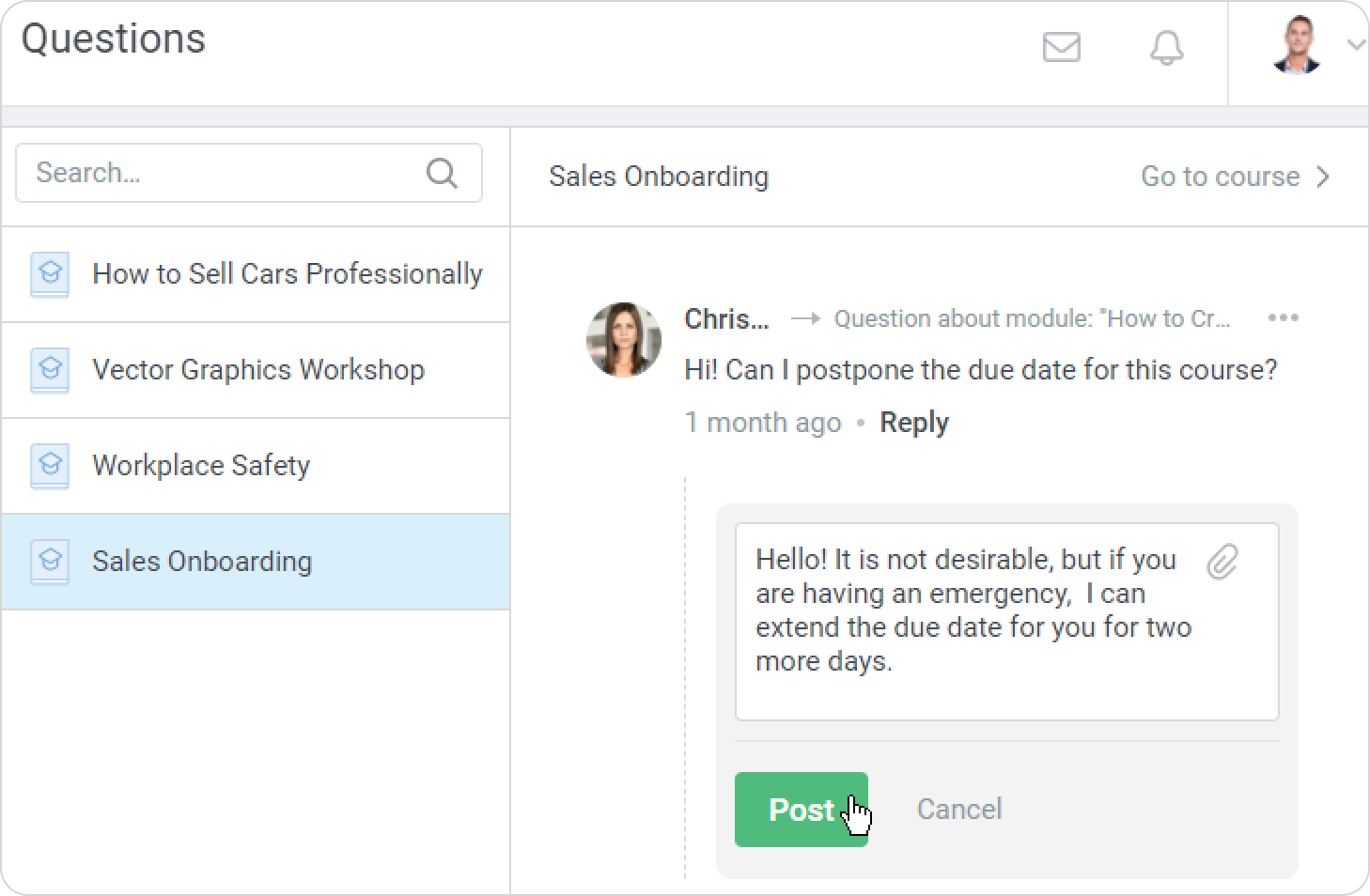This screenshot has height=896, width=1370.
Task: Click the course icon beside Workplace Safety
Action: click(x=50, y=466)
